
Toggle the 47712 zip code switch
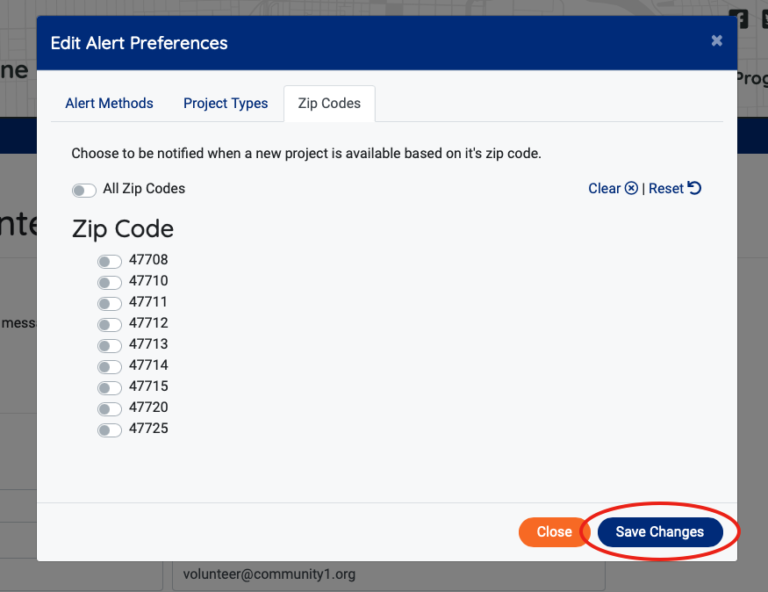109,324
